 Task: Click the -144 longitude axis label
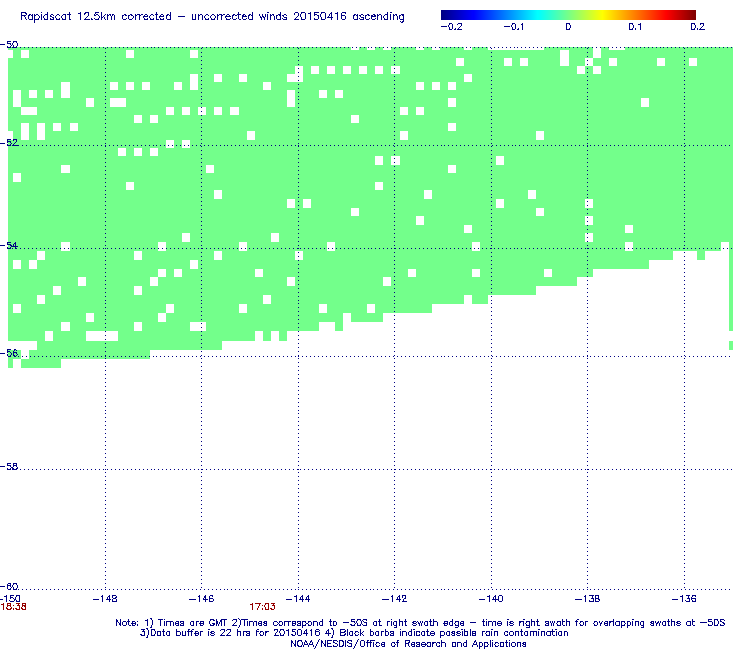point(298,599)
